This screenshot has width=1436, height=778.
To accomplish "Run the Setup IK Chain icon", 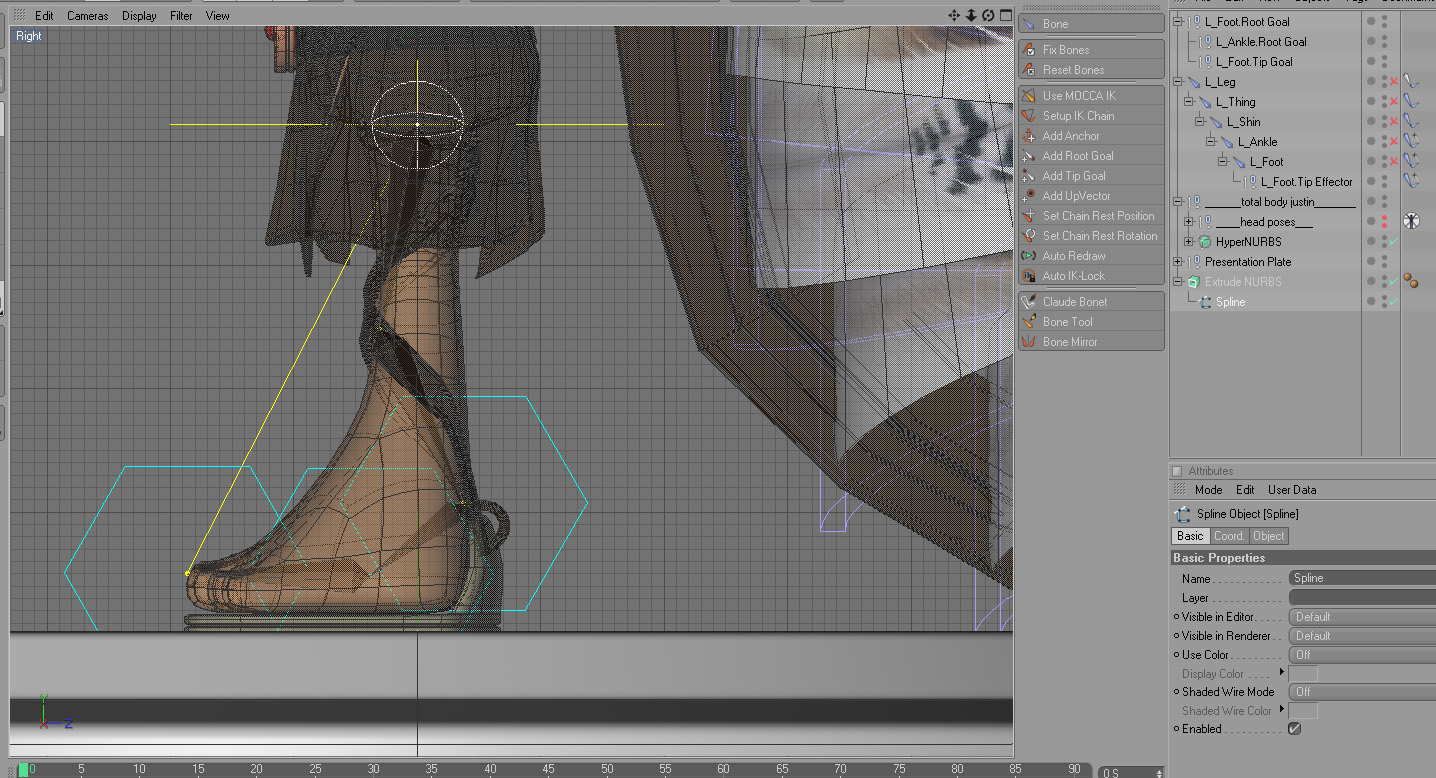I will point(1028,116).
